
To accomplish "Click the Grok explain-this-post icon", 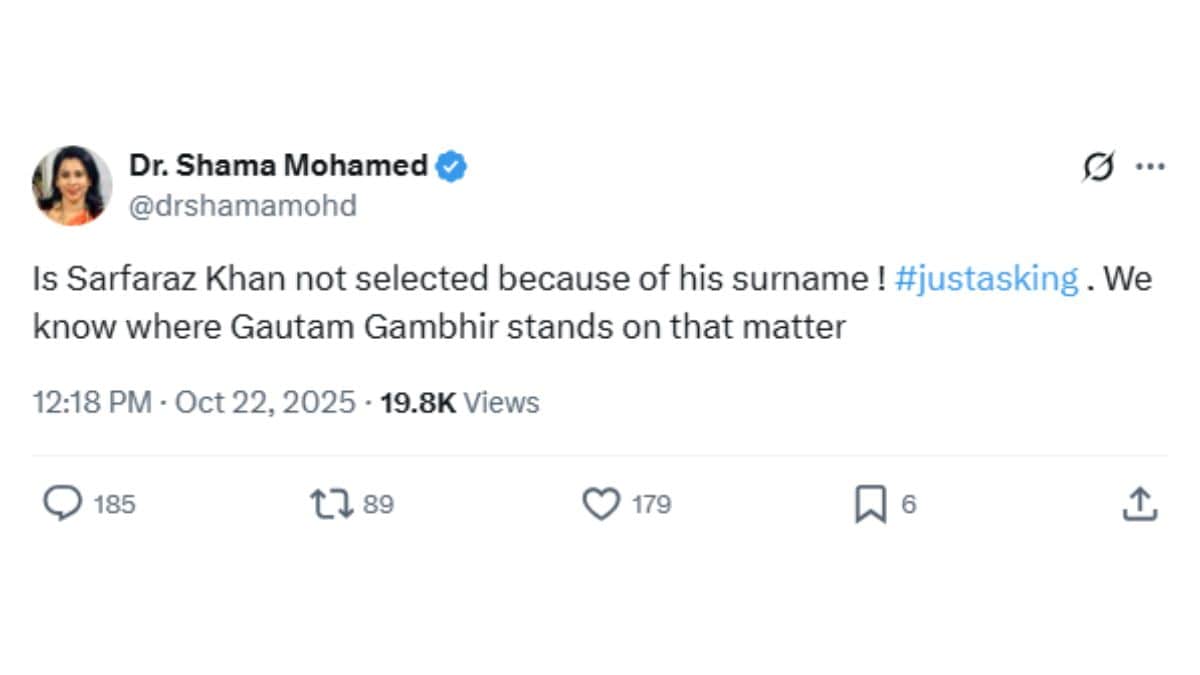I will point(1097,168).
